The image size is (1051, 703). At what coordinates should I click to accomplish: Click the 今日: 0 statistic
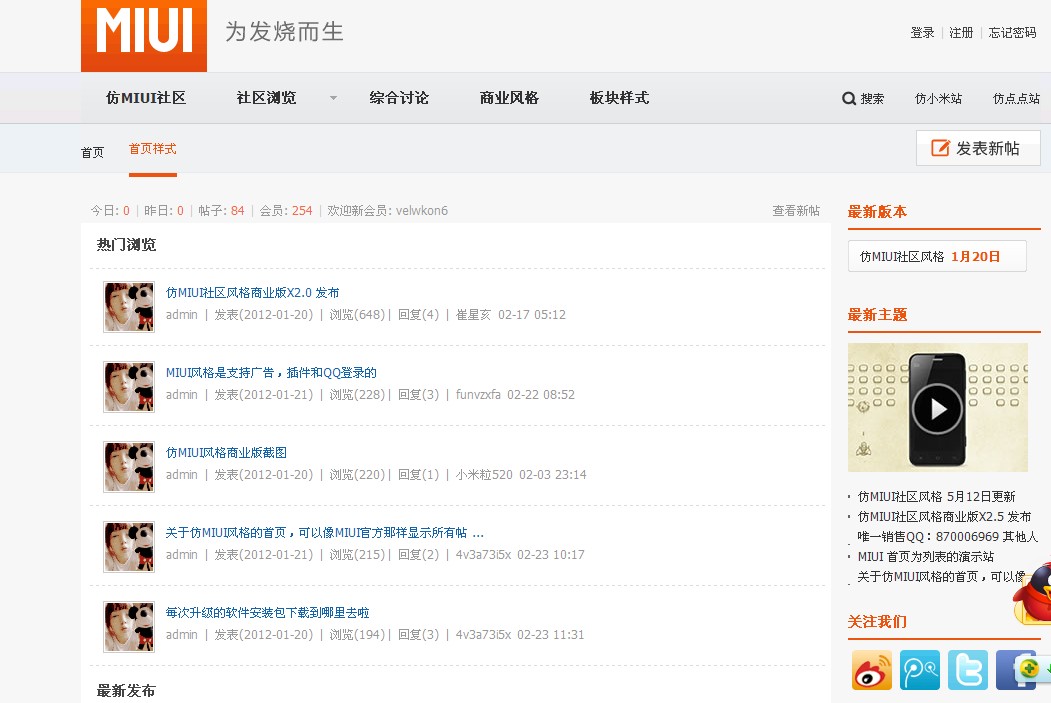point(111,210)
